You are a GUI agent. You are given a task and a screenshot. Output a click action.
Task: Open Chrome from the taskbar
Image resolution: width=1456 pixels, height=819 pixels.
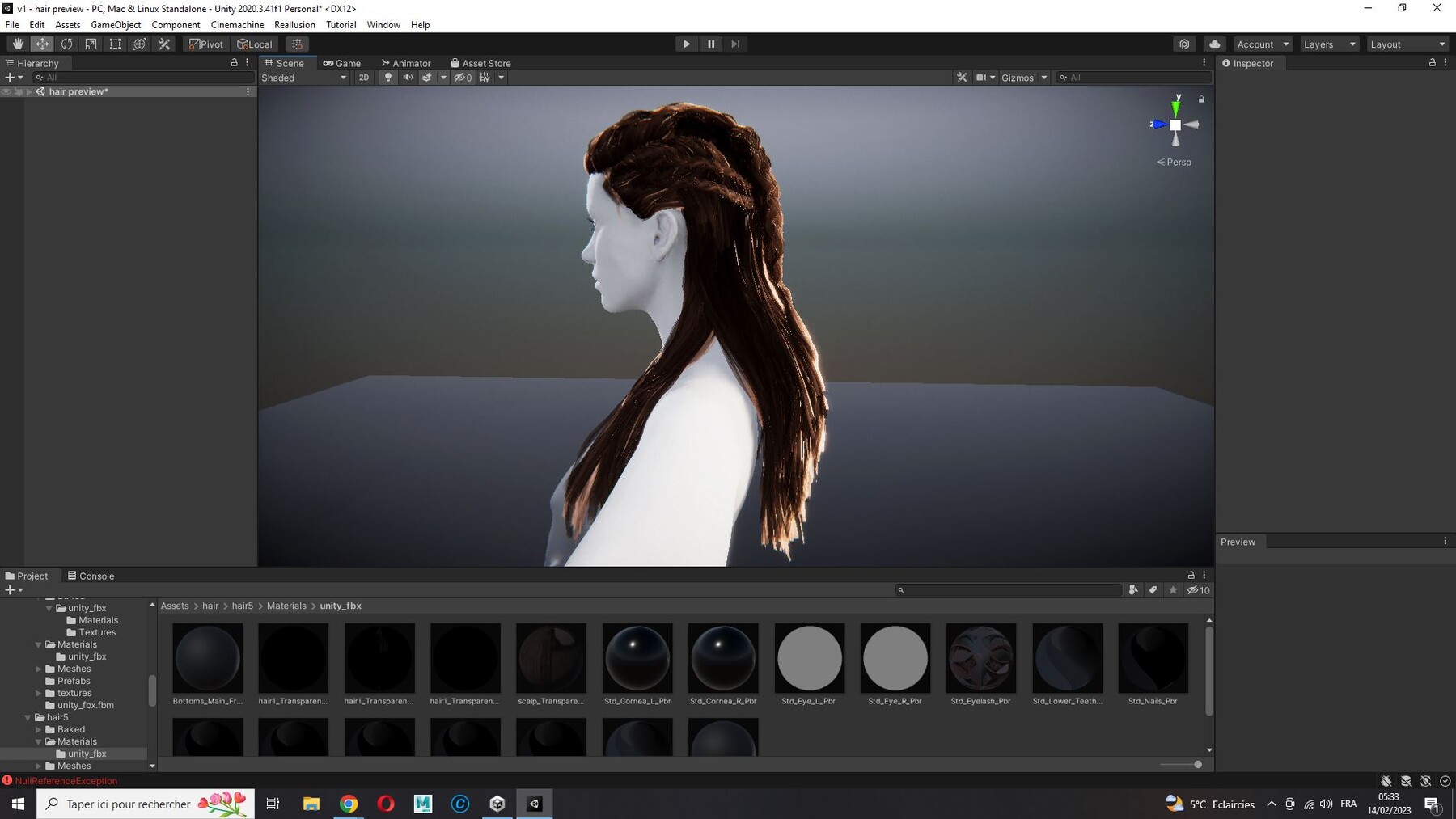349,804
